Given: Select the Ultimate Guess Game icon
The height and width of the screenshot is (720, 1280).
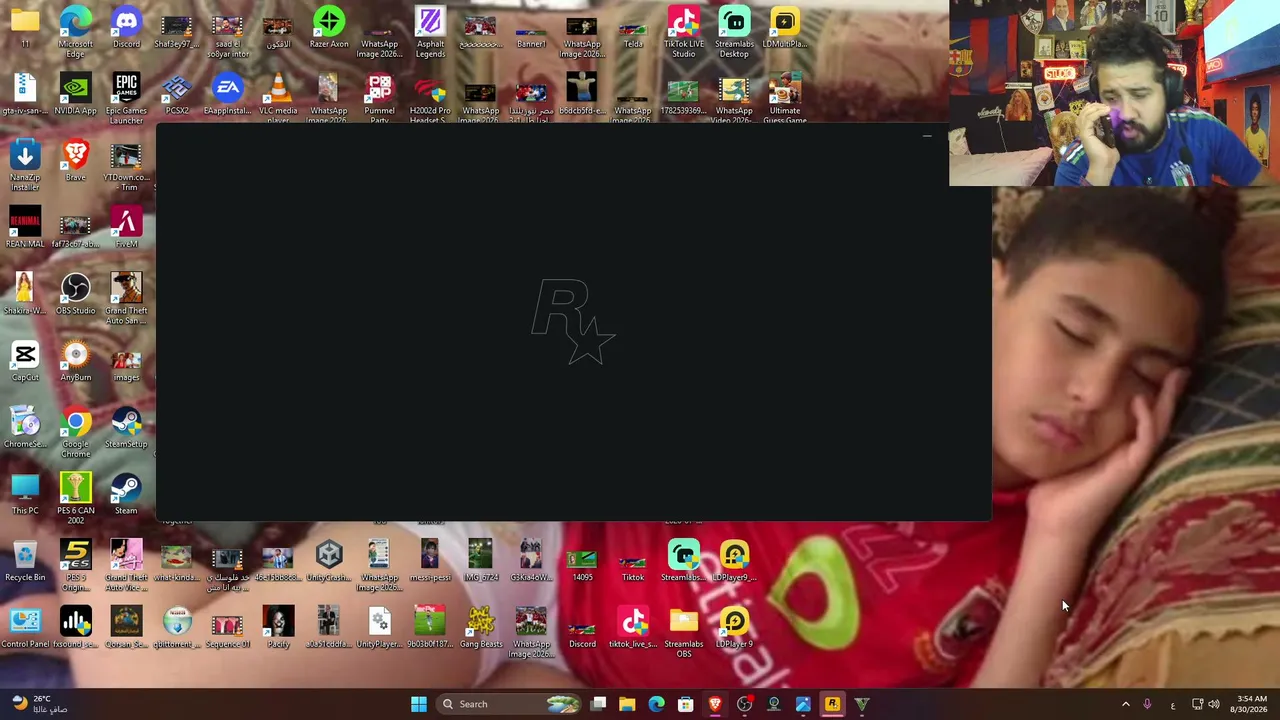Looking at the screenshot, I should [x=785, y=97].
